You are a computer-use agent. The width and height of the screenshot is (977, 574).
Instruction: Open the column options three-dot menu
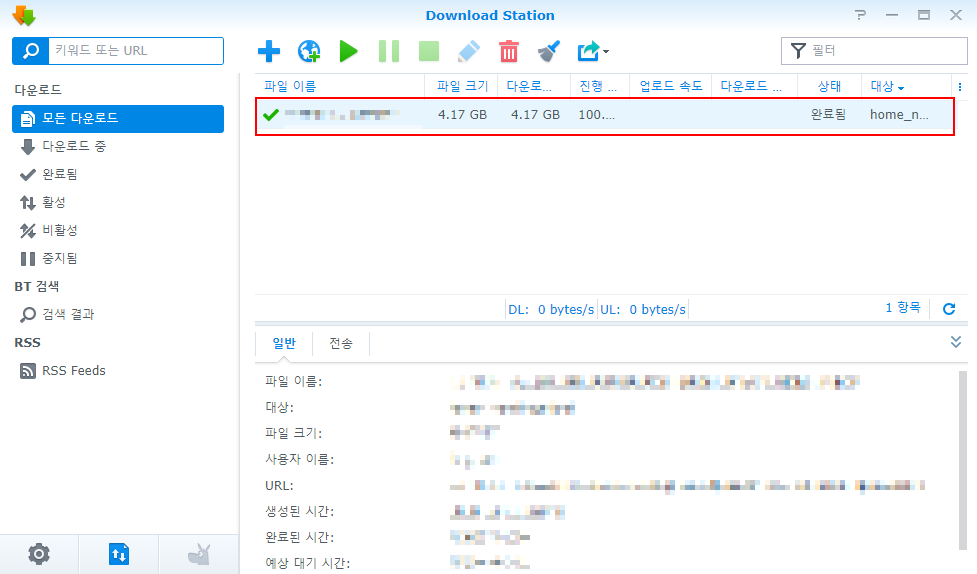(x=960, y=87)
